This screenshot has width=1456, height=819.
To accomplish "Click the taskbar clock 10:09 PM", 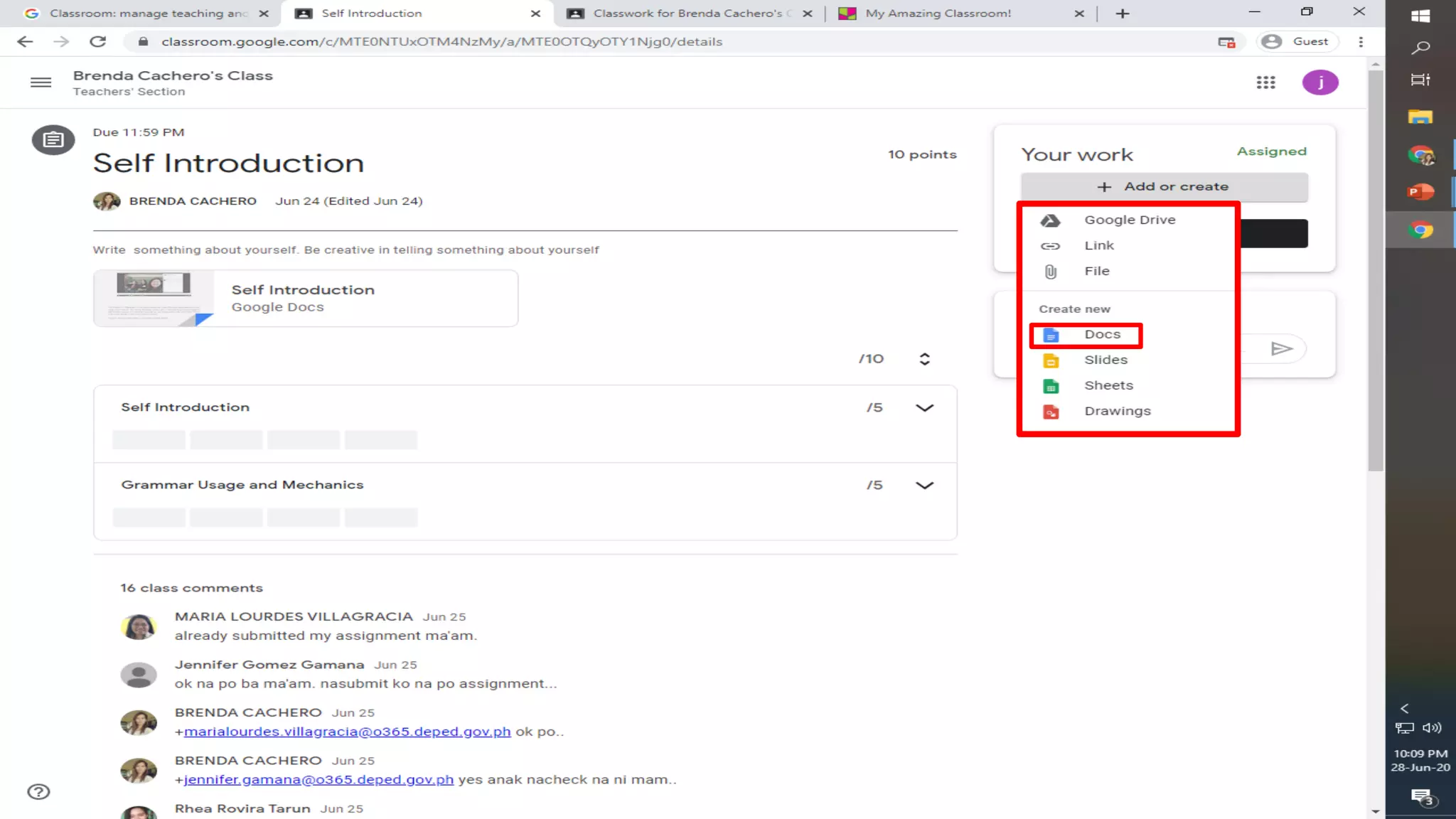I will 1420,754.
